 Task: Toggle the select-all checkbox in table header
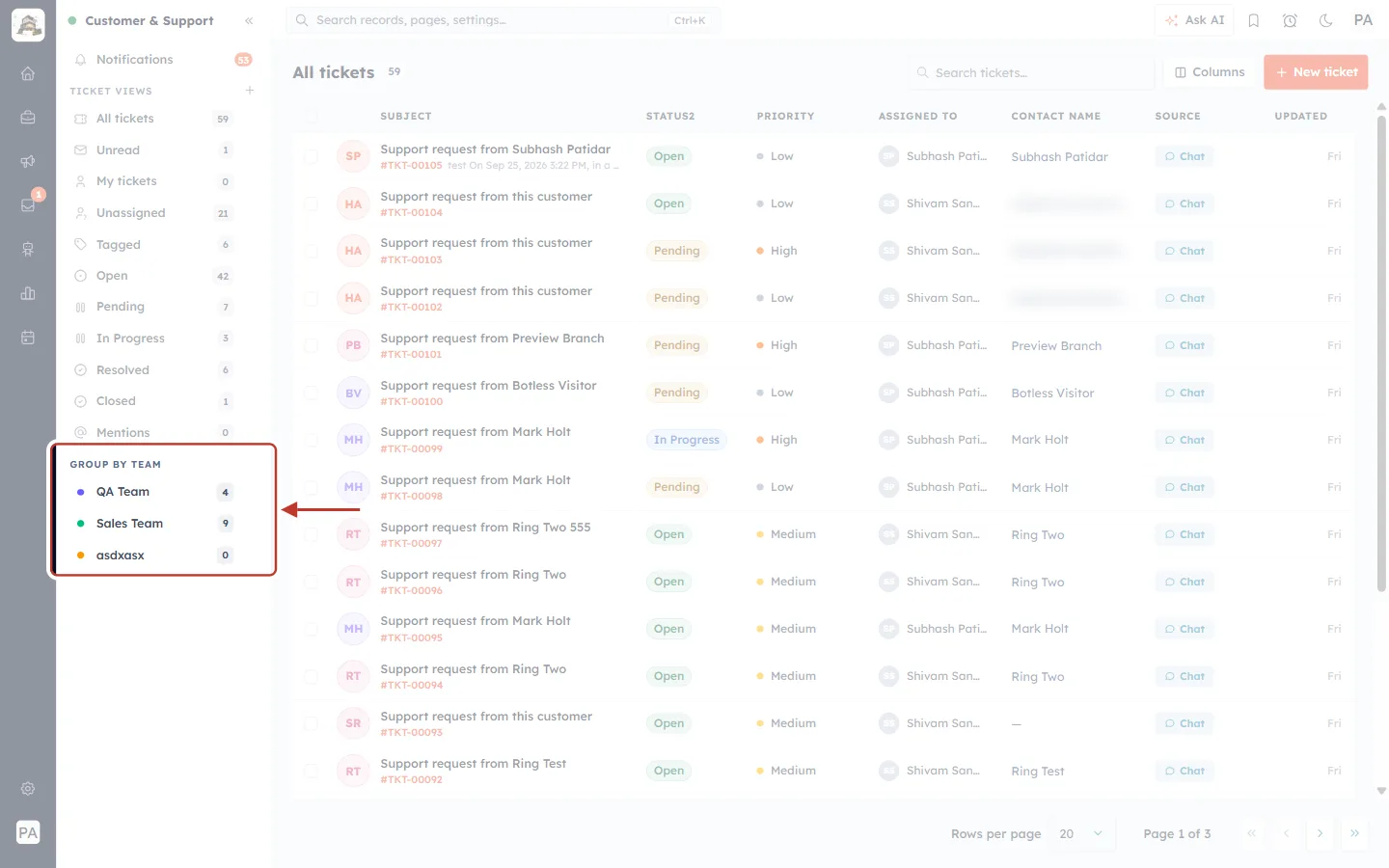pos(311,116)
